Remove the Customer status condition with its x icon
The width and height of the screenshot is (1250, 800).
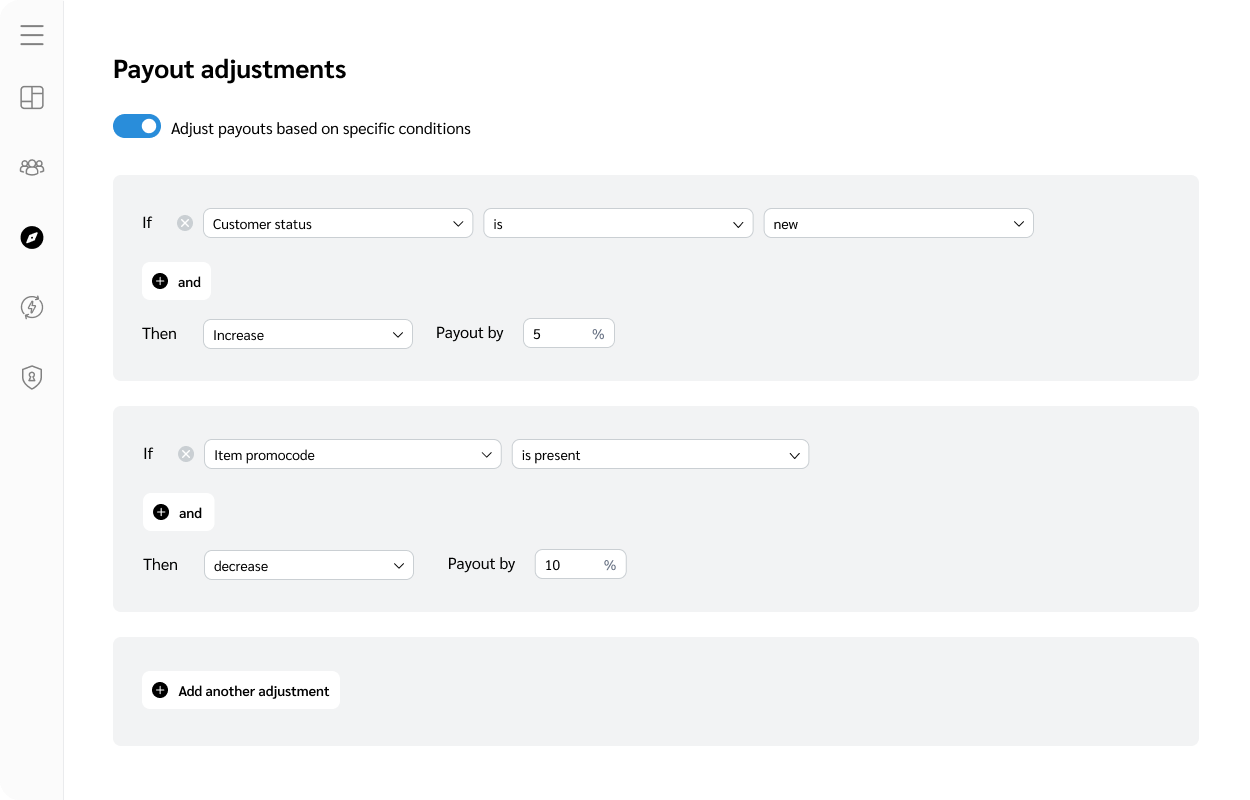(184, 222)
